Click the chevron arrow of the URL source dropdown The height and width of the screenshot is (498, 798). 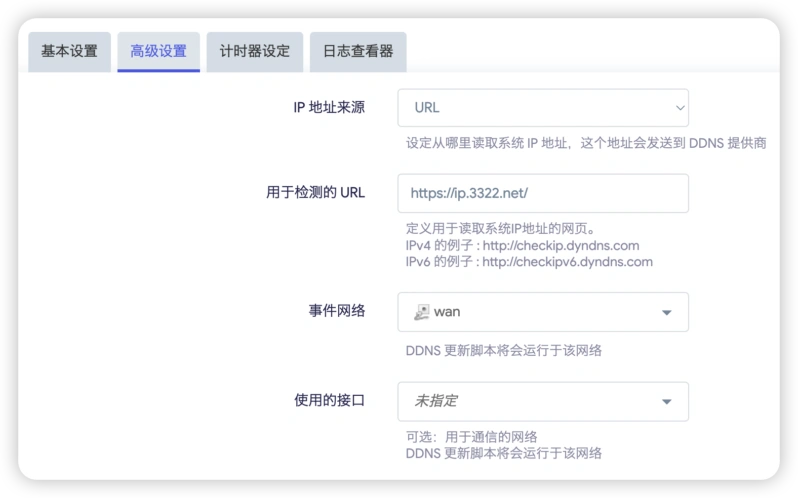(679, 108)
